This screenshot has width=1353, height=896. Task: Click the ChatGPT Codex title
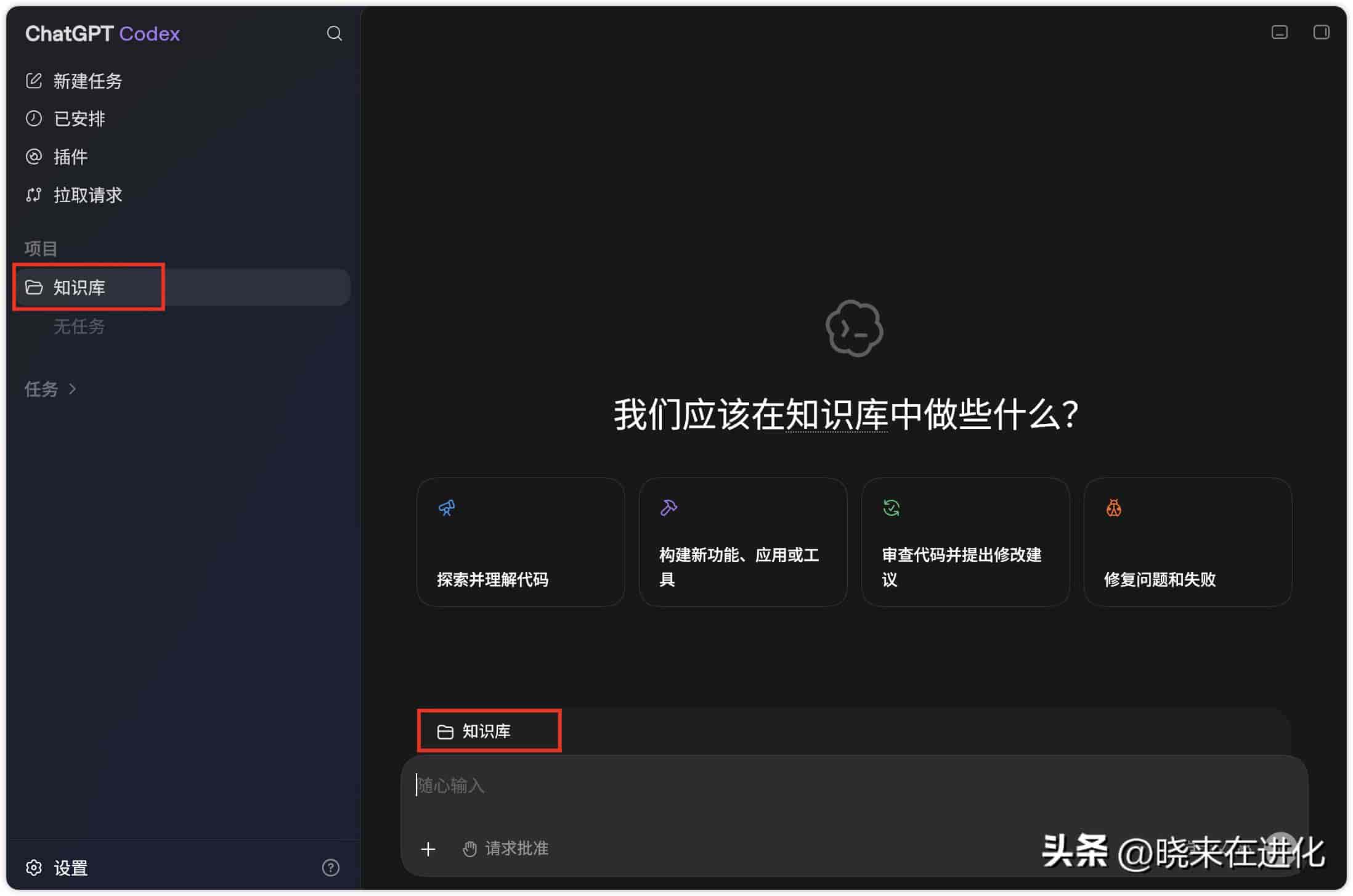[102, 33]
